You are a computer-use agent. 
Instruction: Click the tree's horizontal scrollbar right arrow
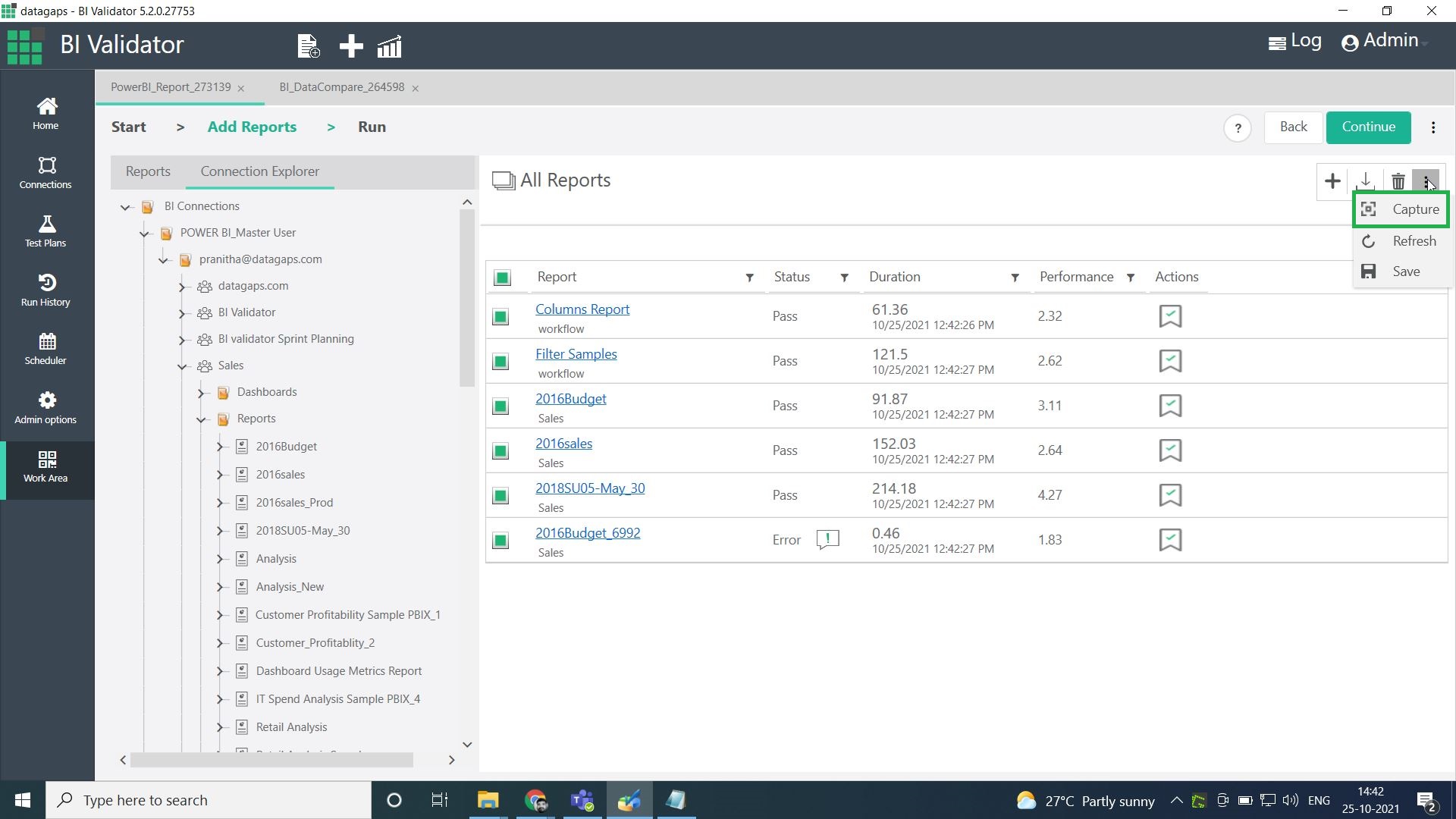pyautogui.click(x=452, y=760)
